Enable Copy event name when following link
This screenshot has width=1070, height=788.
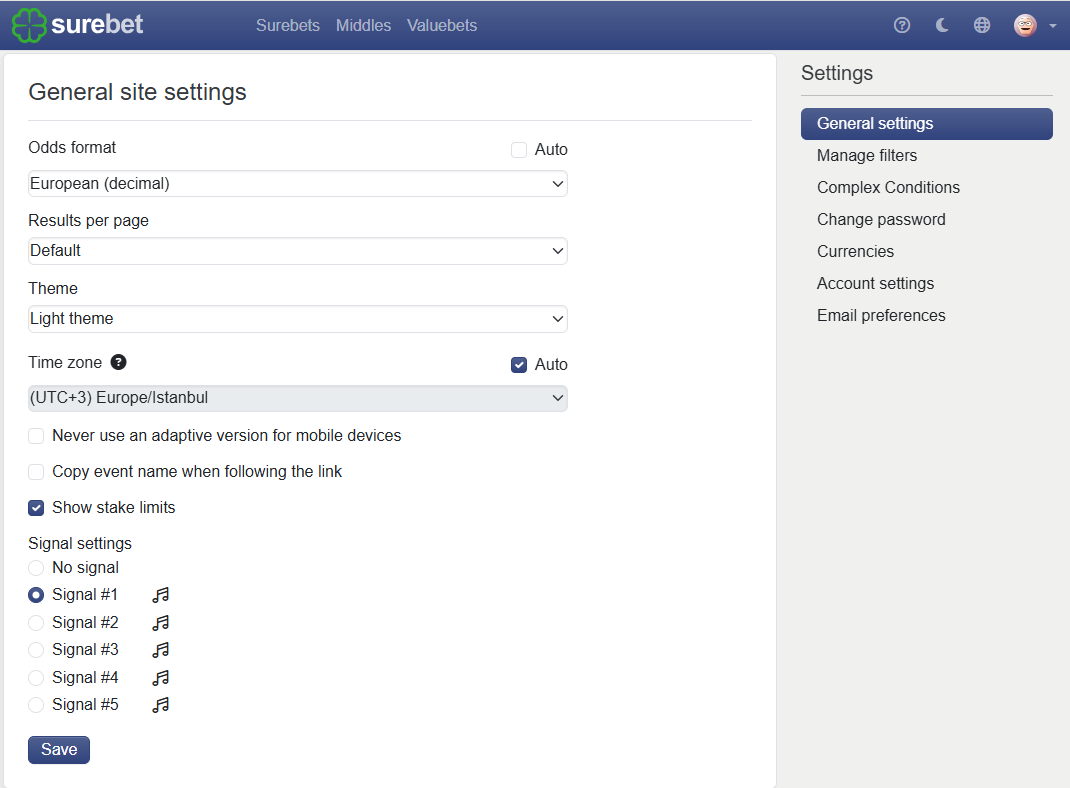[36, 471]
